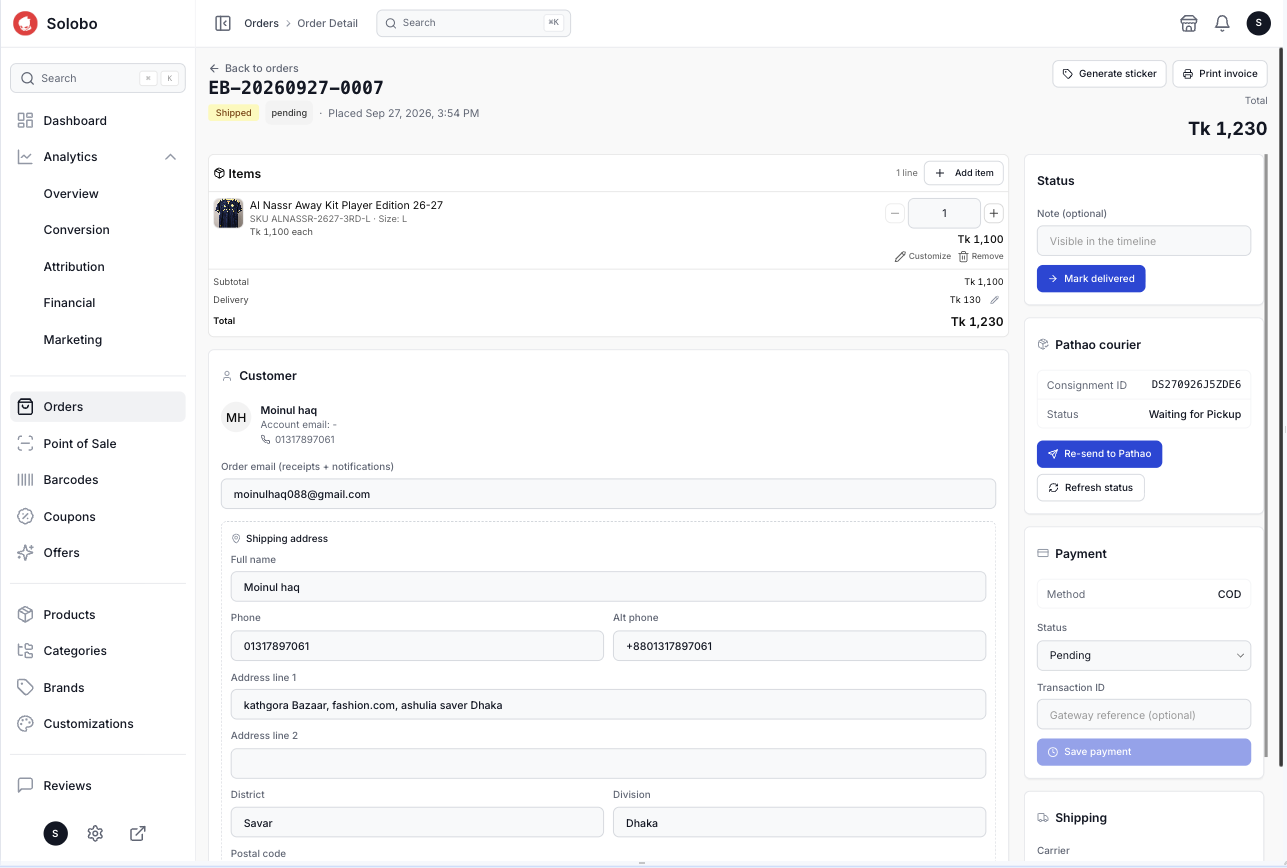This screenshot has height=868, width=1287.
Task: Edit the delivery charge pencil icon
Action: 994,300
